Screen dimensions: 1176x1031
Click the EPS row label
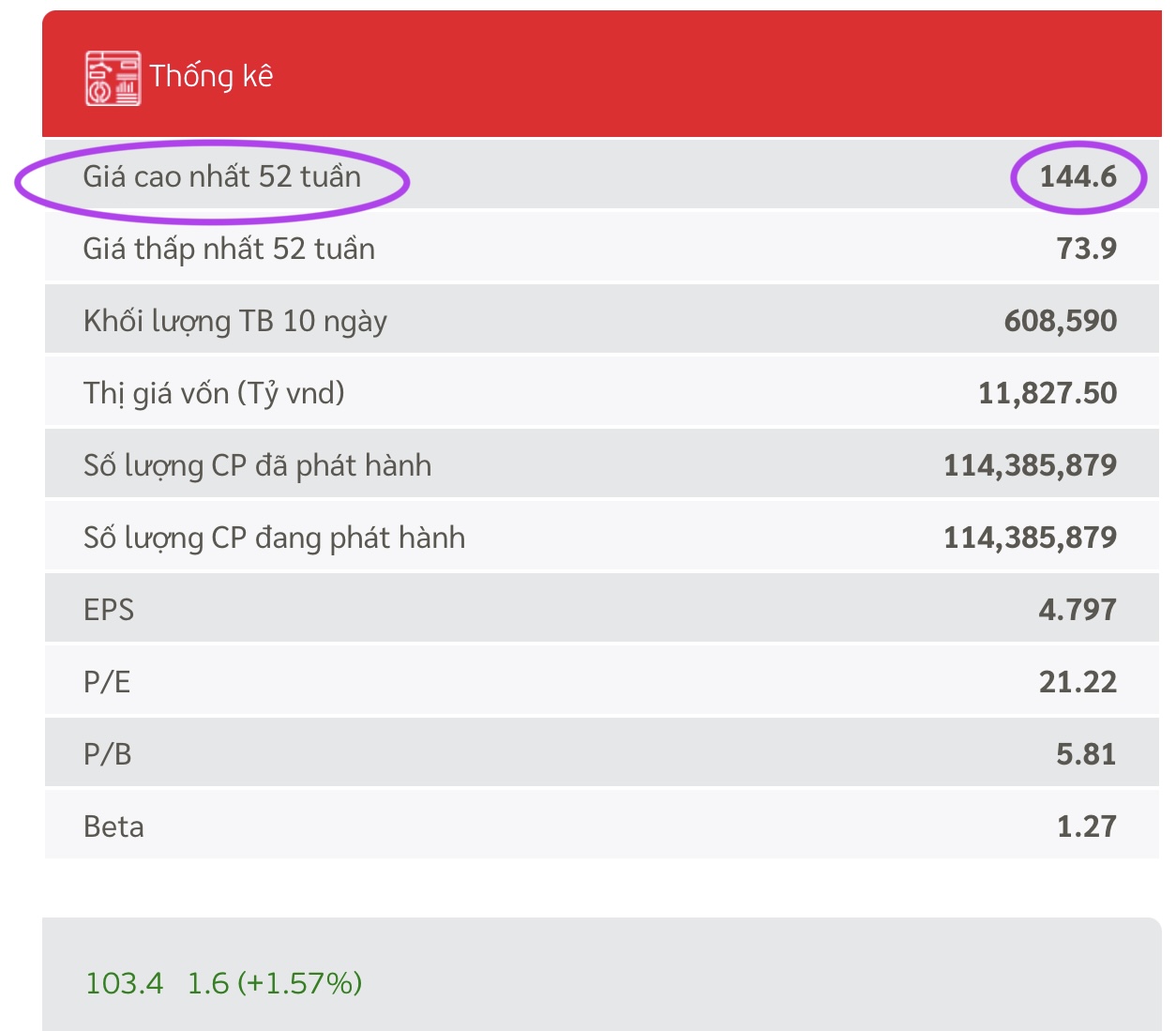[109, 610]
